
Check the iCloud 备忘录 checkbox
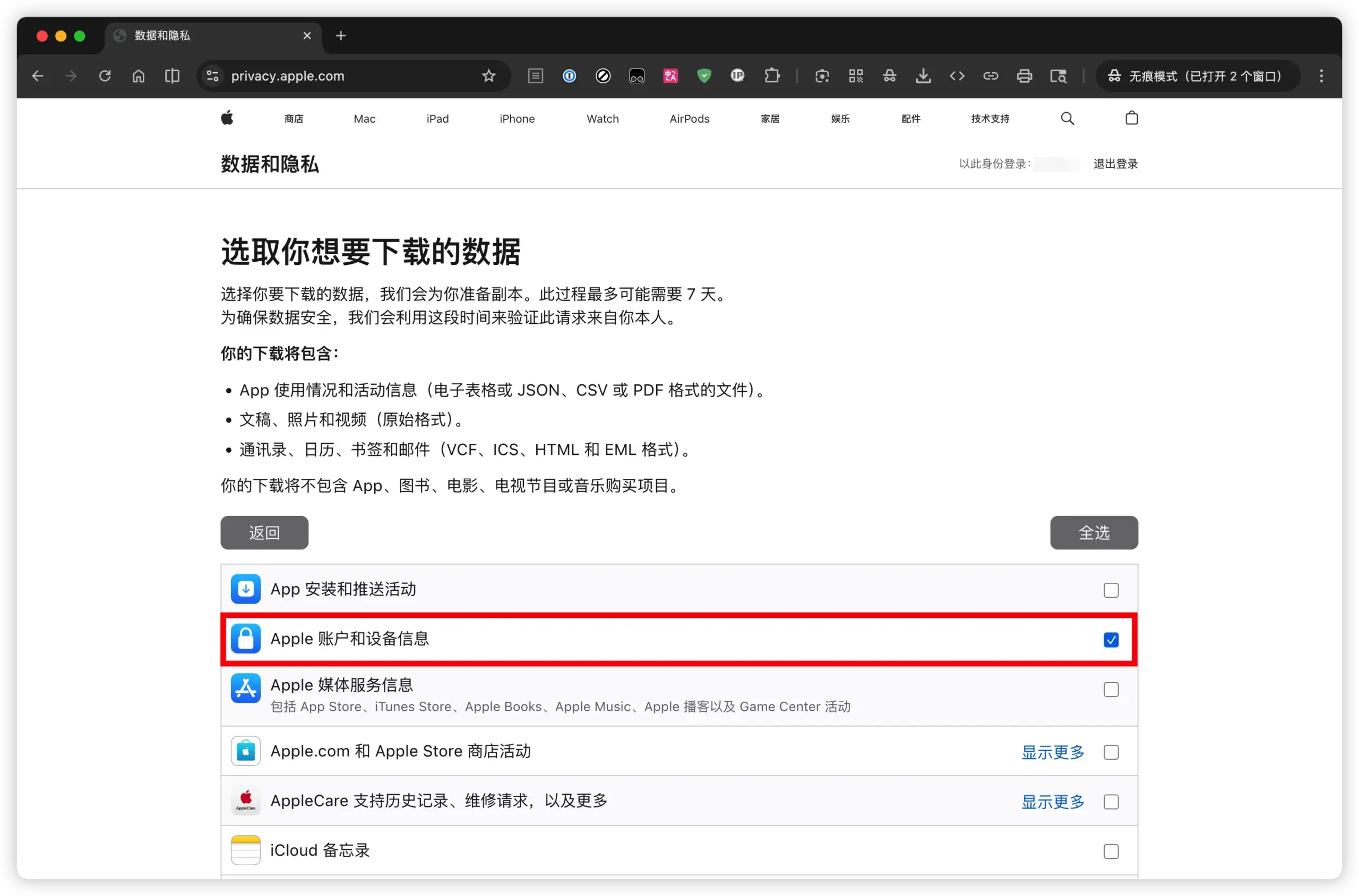point(1111,851)
